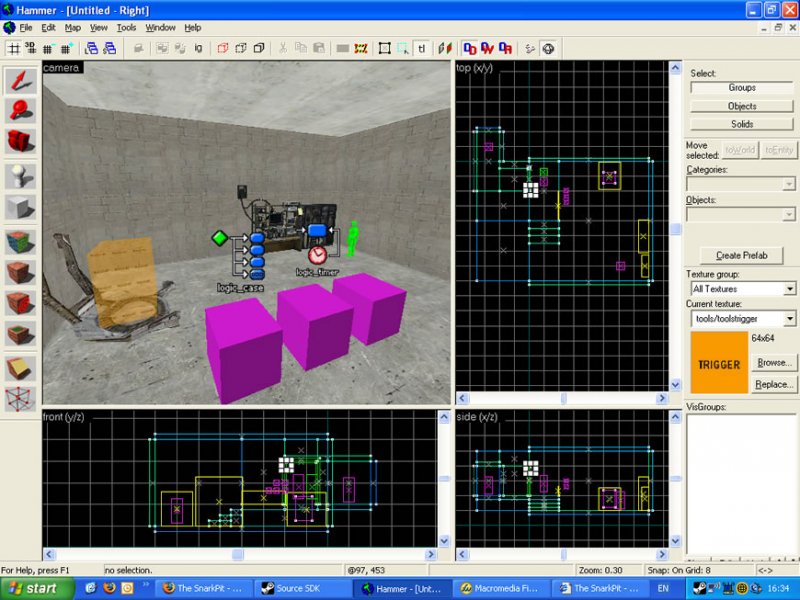Click the Browse... texture button
This screenshot has height=600, width=800.
click(x=773, y=363)
